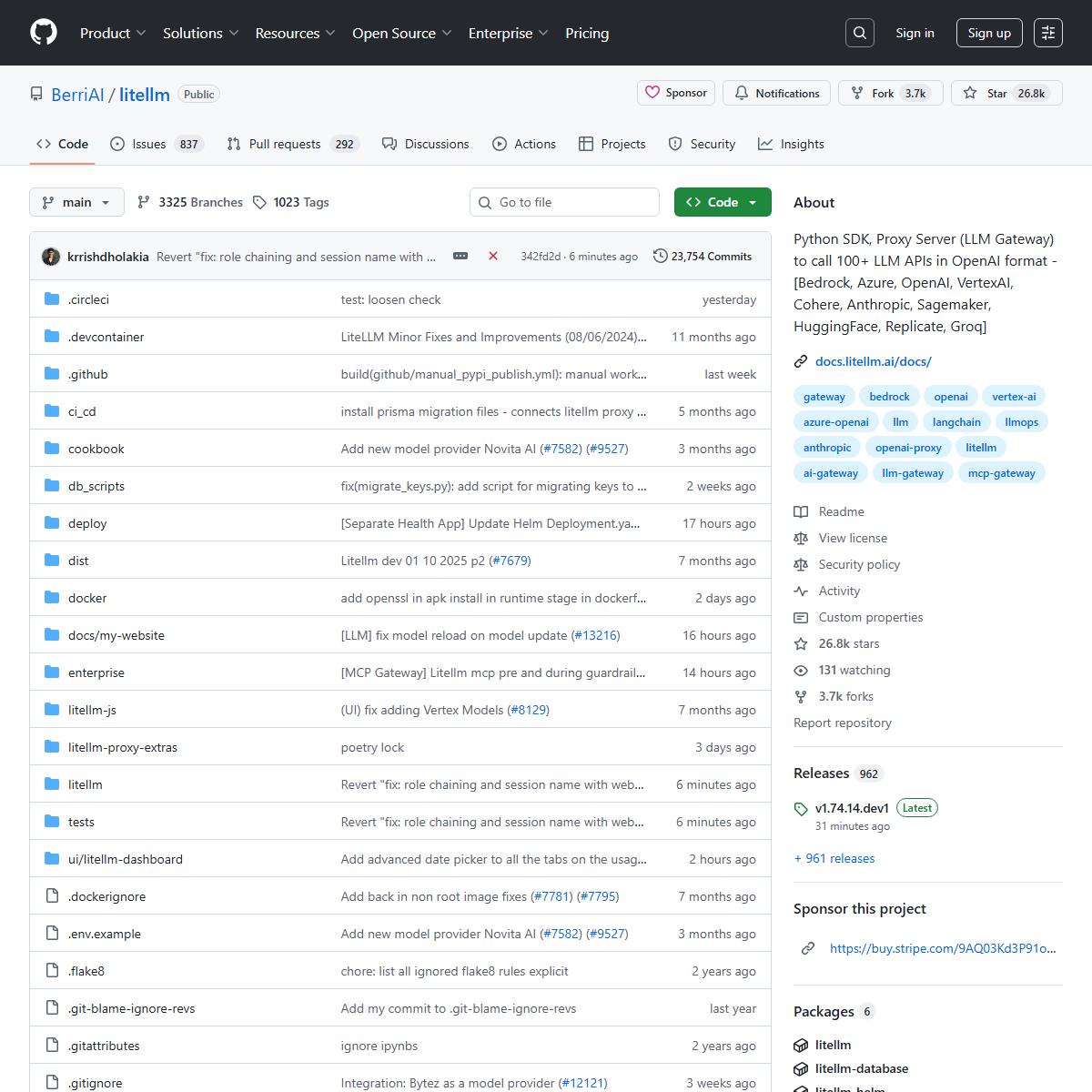Image resolution: width=1092 pixels, height=1092 pixels.
Task: Focus the Go to file search field
Action: pyautogui.click(x=564, y=202)
